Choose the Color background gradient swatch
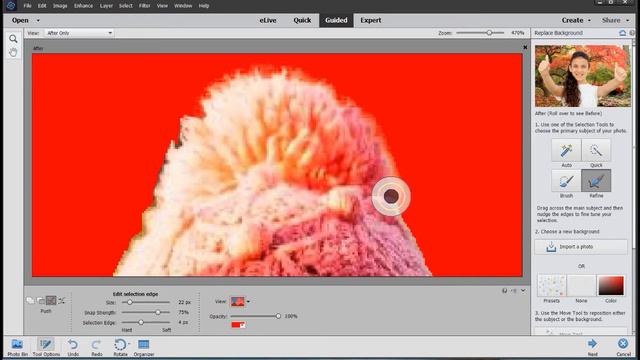The height and width of the screenshot is (360, 640). click(x=611, y=285)
